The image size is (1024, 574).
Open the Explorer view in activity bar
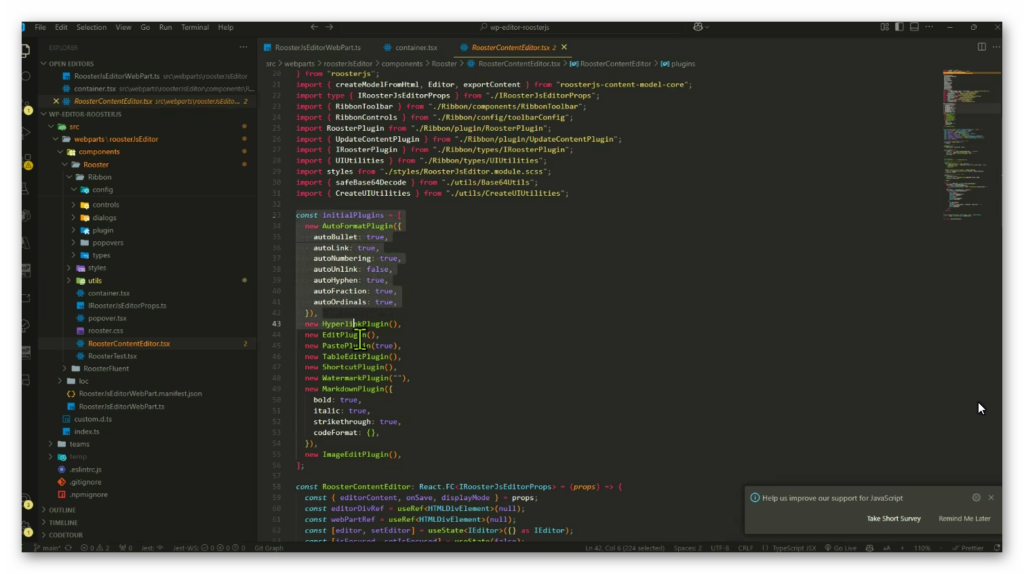[x=26, y=51]
